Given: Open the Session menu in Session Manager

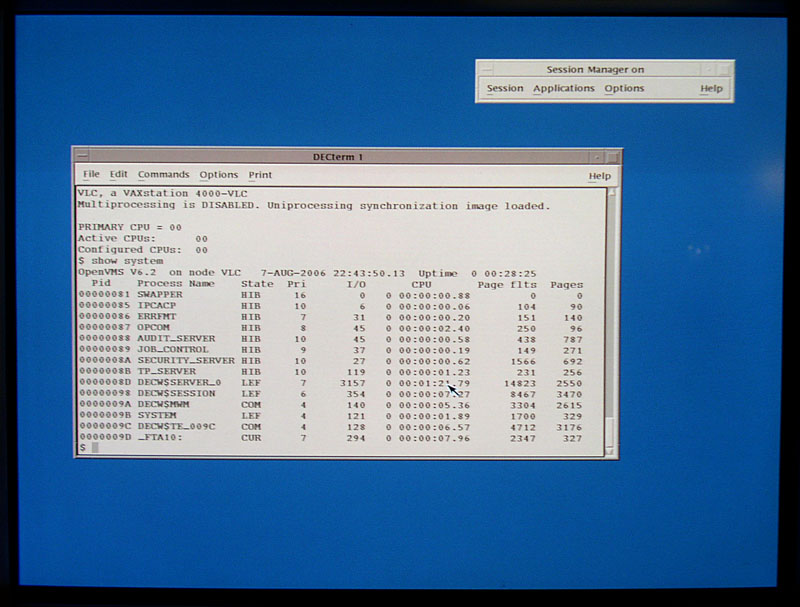Looking at the screenshot, I should tap(505, 88).
